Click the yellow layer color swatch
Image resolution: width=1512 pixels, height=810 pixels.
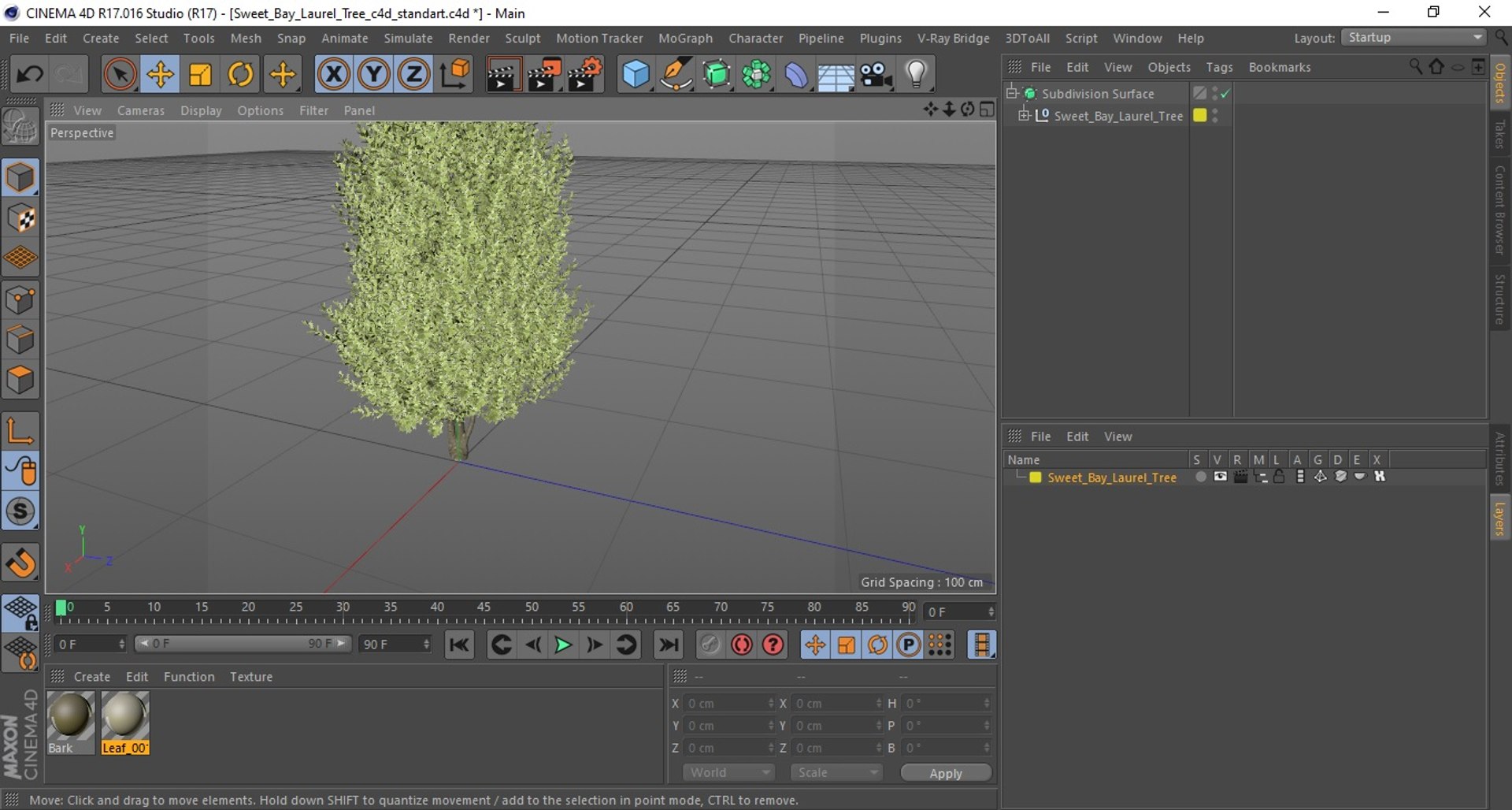click(x=1035, y=477)
